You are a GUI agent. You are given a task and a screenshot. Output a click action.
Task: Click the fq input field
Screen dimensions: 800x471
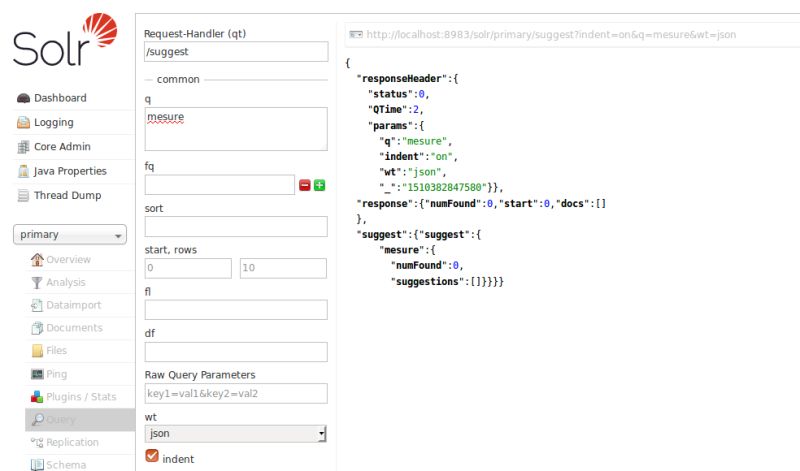pos(220,185)
